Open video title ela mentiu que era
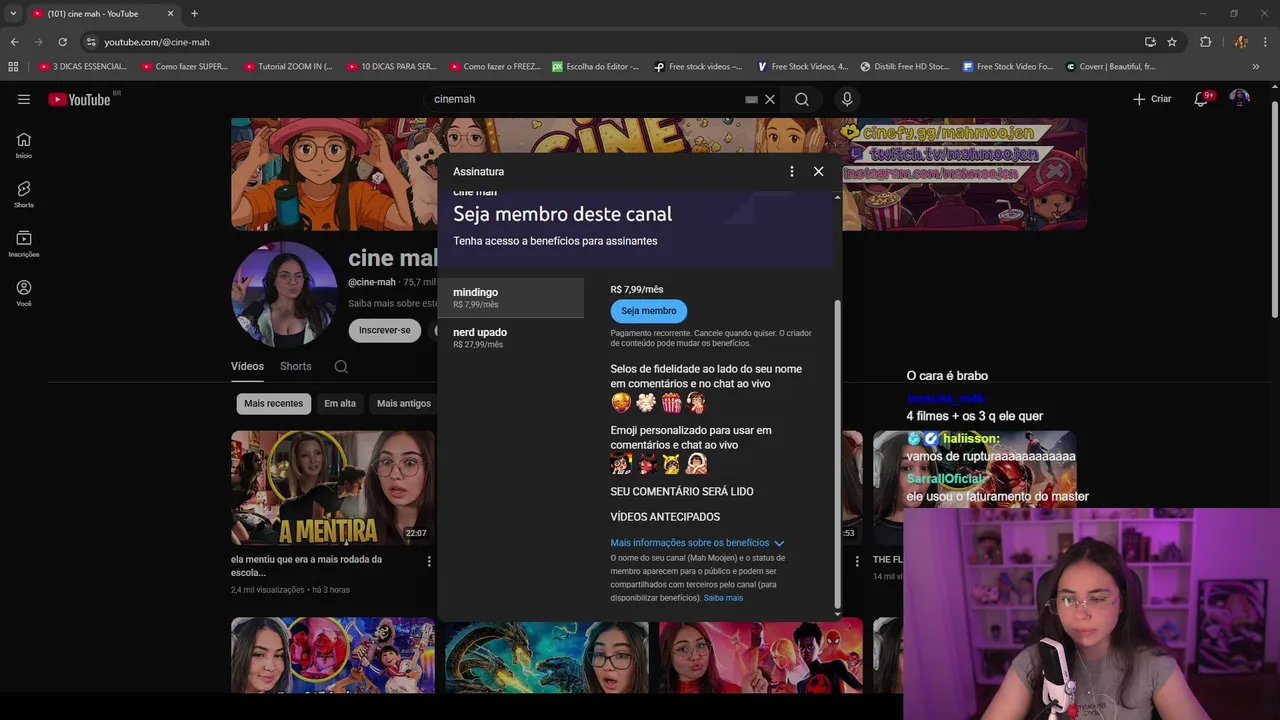 click(x=307, y=566)
